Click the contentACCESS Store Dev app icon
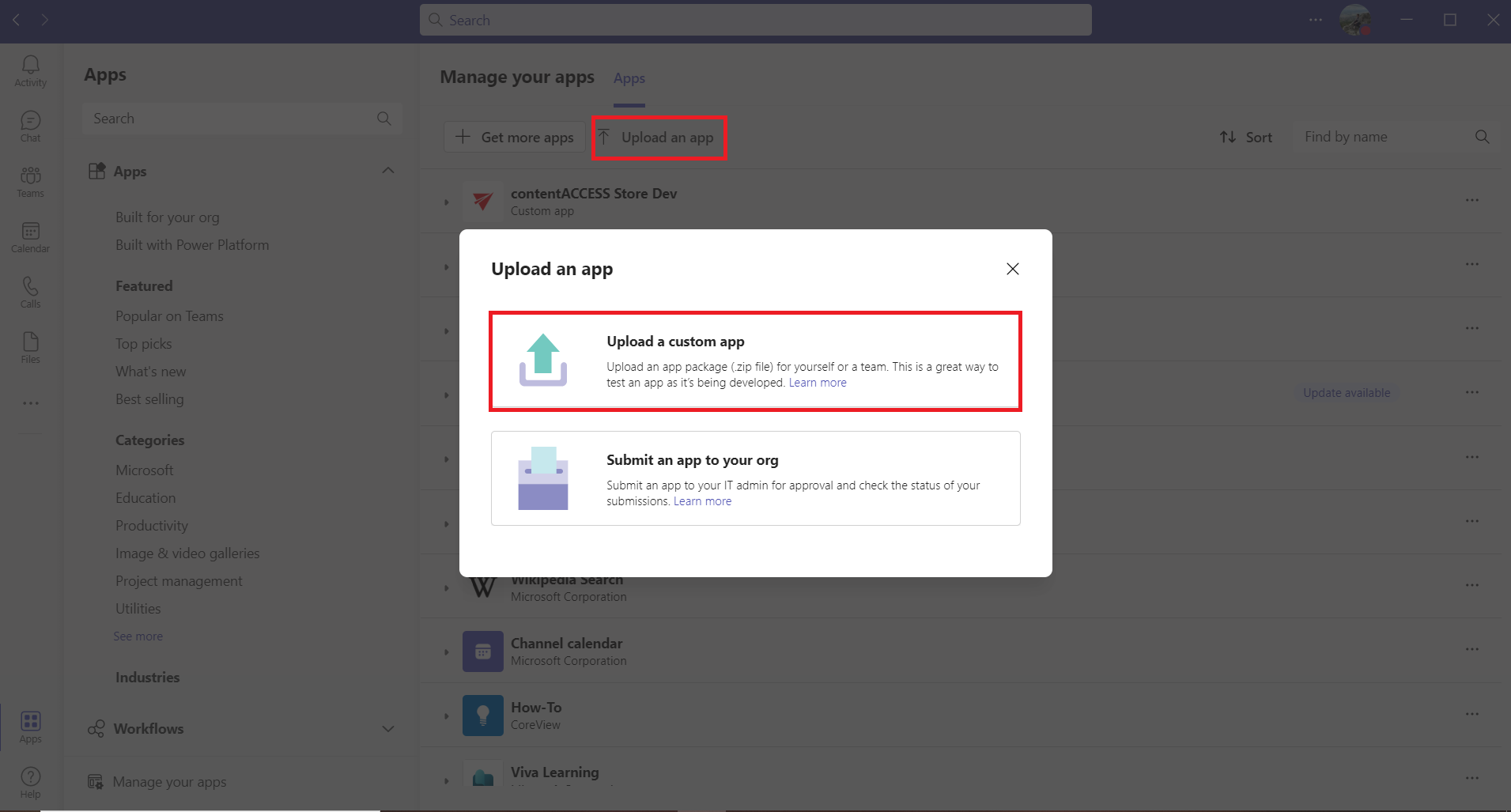 pyautogui.click(x=483, y=202)
